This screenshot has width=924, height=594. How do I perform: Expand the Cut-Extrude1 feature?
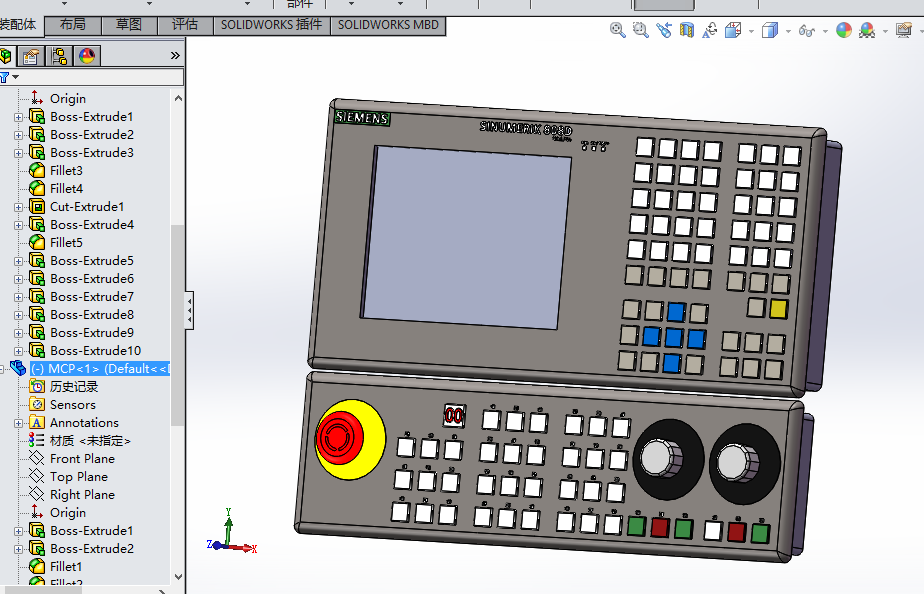coord(18,207)
